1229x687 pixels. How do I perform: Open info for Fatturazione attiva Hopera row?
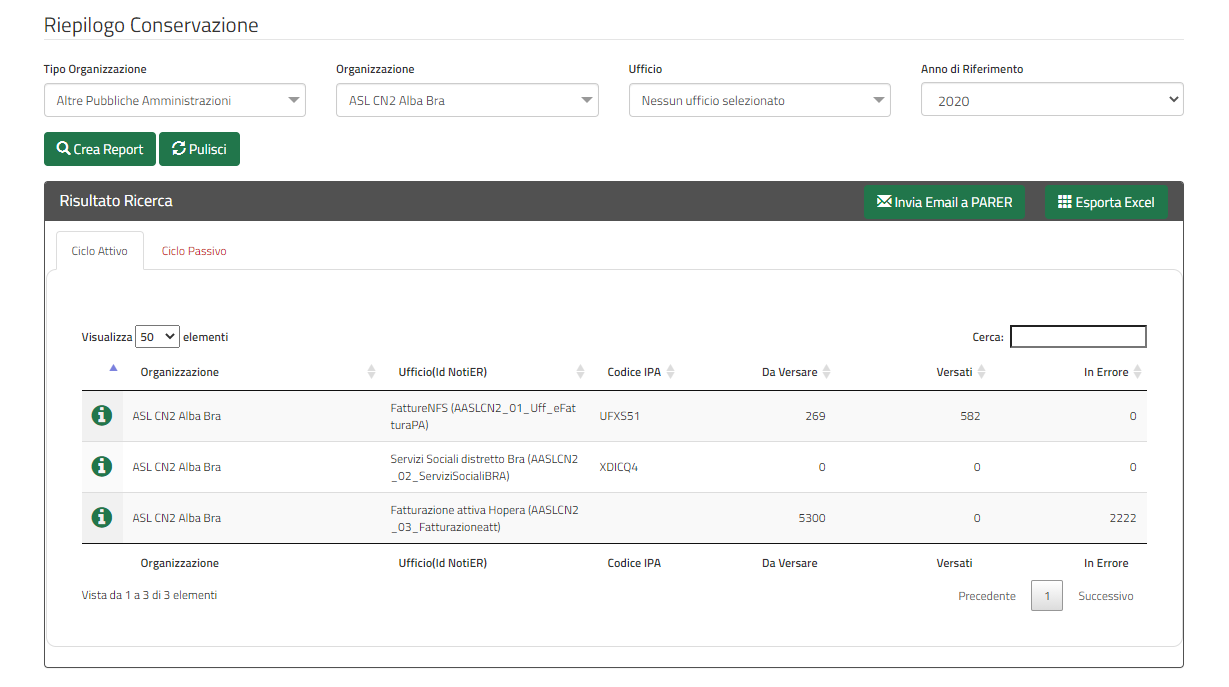click(101, 517)
